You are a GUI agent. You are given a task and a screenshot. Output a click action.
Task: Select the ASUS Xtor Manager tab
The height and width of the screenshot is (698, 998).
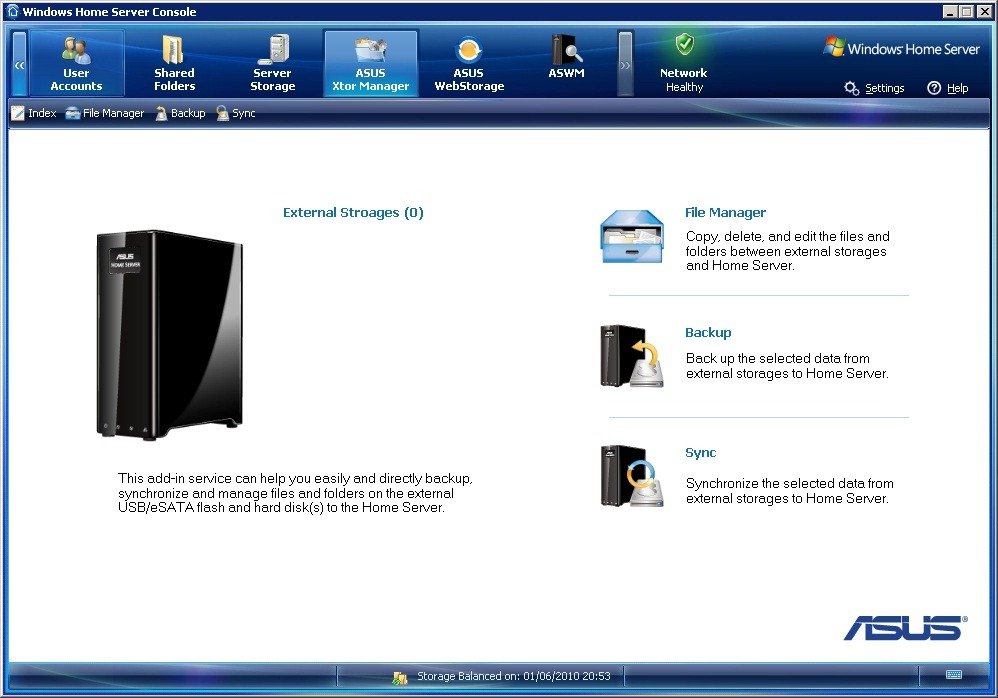[x=370, y=64]
